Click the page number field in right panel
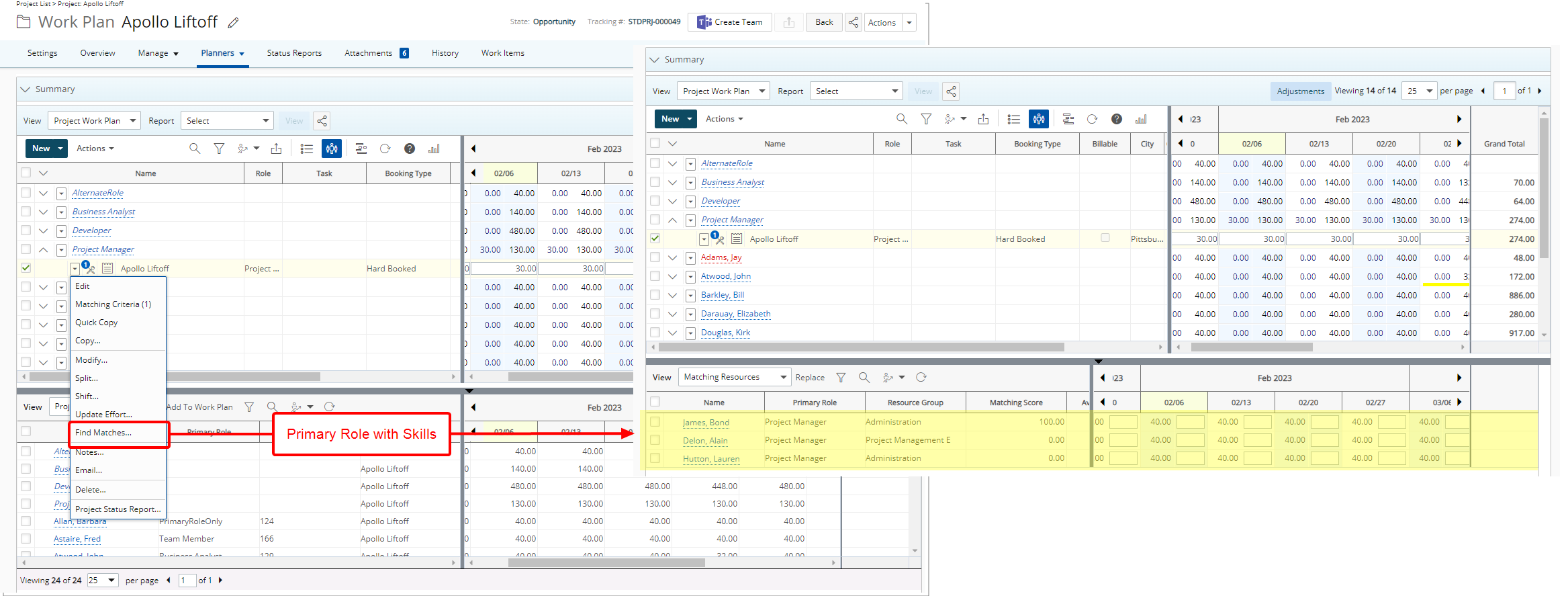The width and height of the screenshot is (1568, 596). [1504, 91]
